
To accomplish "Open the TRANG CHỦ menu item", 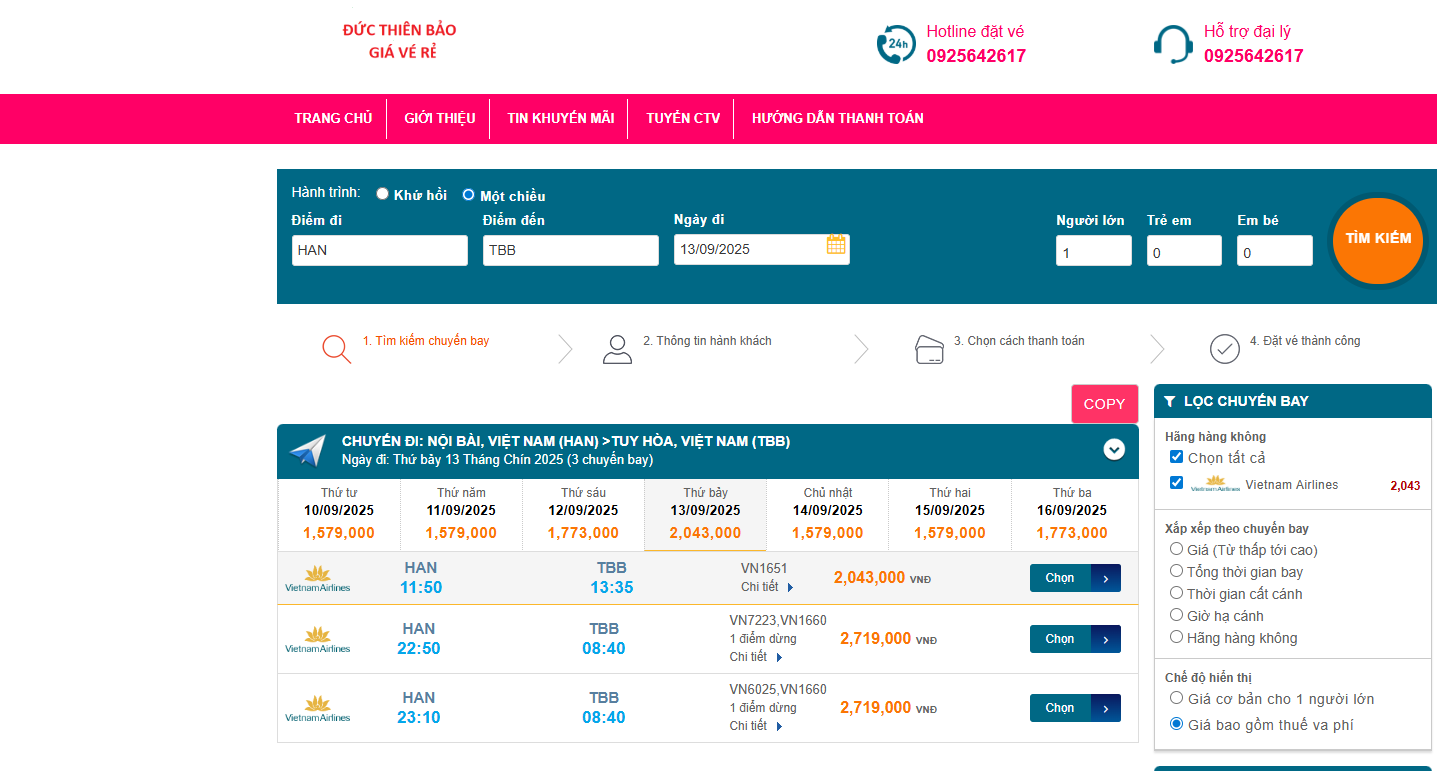I will 333,118.
